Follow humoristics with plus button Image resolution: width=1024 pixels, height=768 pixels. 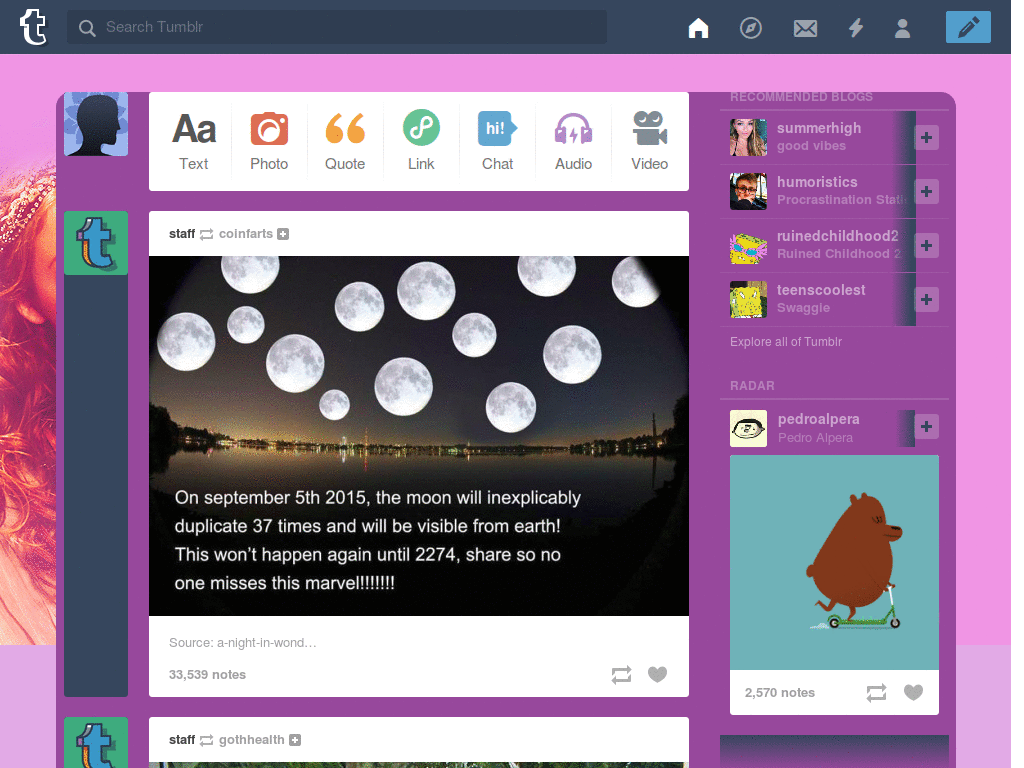coord(926,191)
